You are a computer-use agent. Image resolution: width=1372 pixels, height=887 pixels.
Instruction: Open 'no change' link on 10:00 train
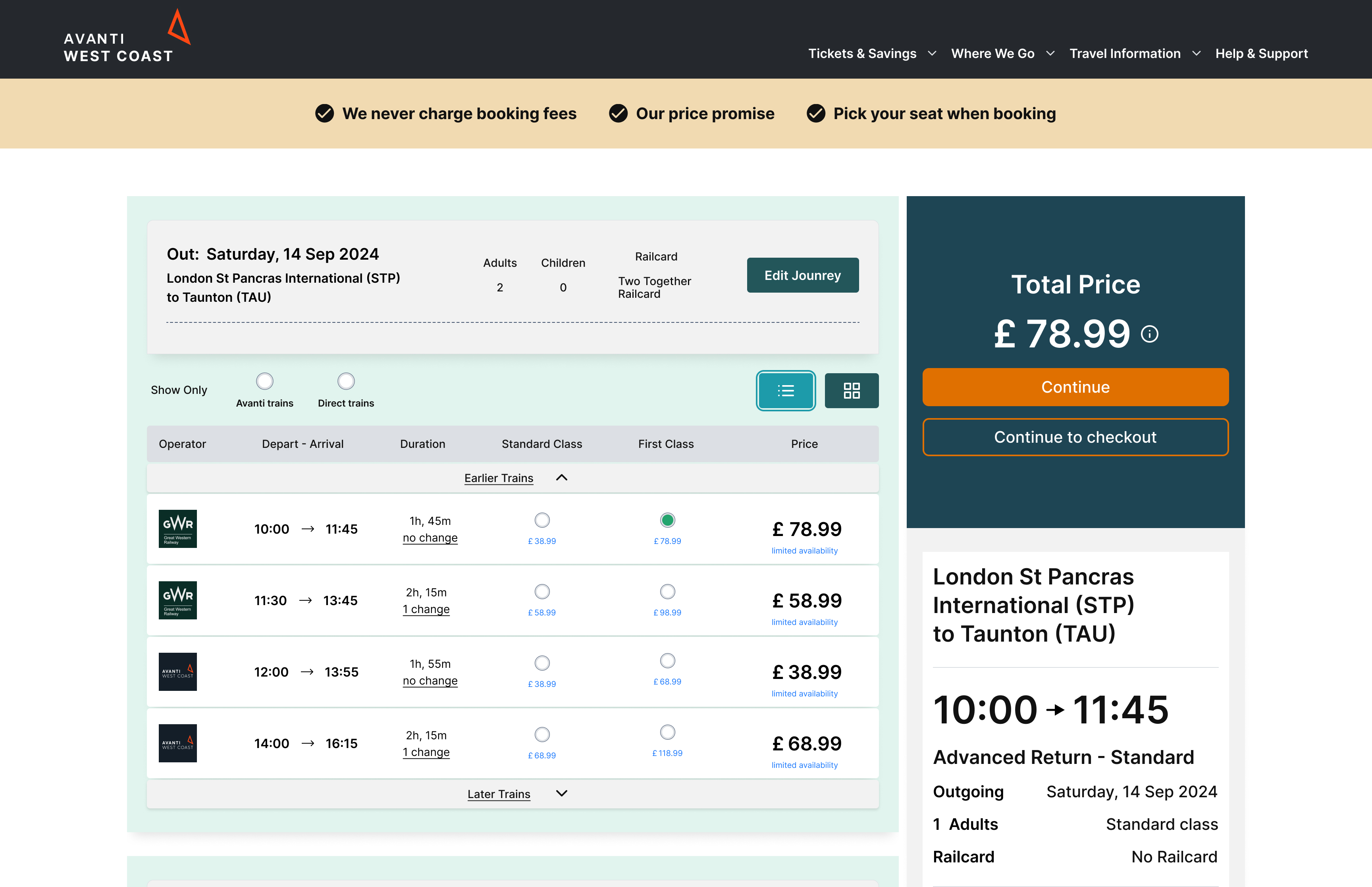pos(430,538)
